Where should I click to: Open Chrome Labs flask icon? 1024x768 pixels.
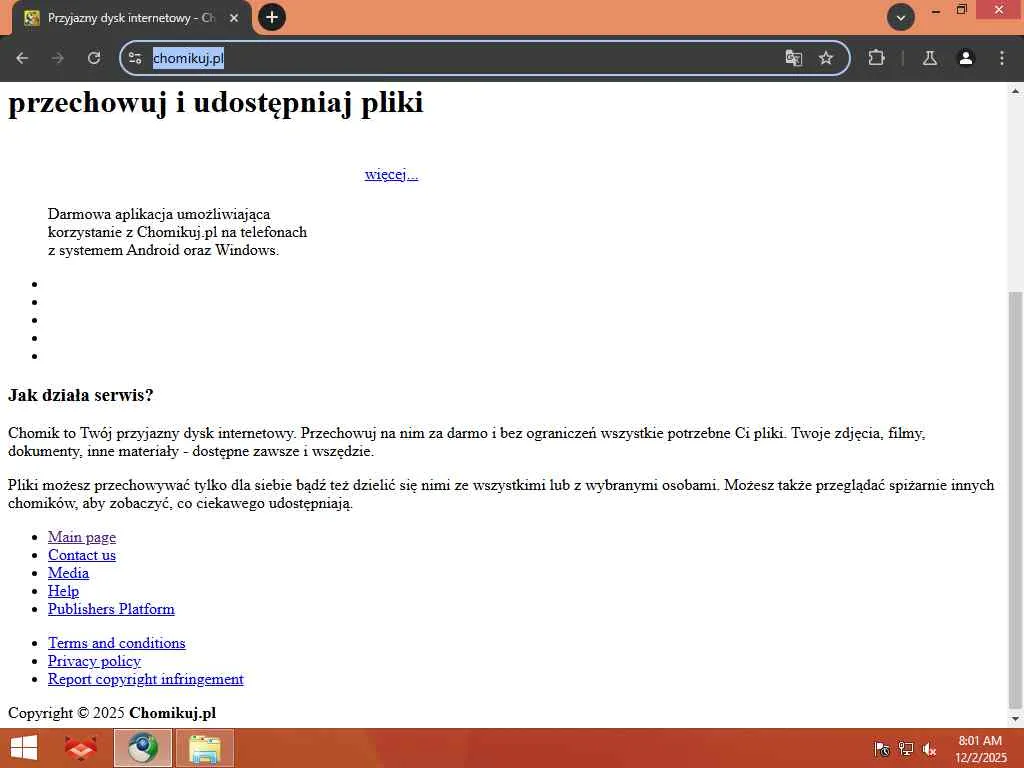[x=930, y=58]
